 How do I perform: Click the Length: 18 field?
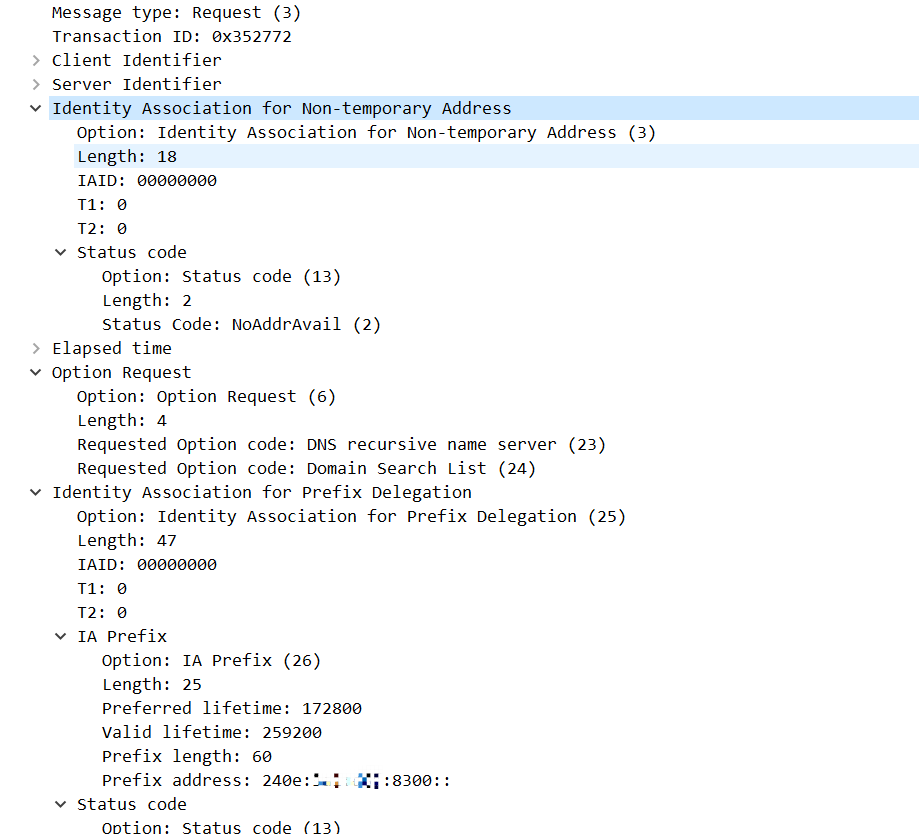(127, 156)
